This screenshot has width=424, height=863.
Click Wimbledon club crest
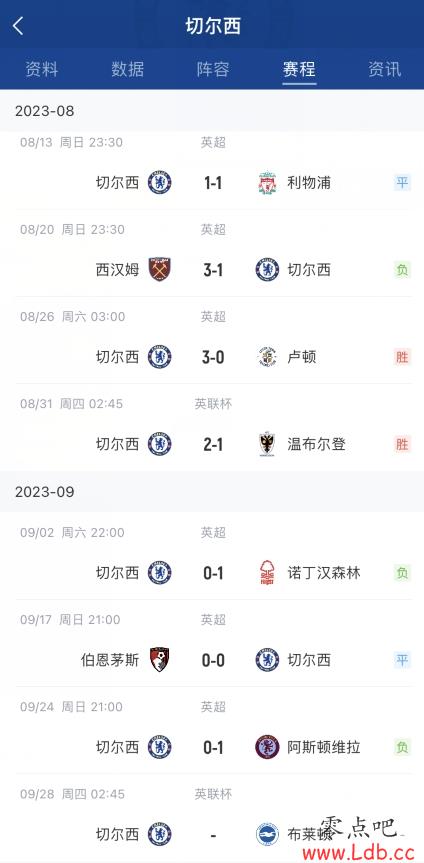coord(267,444)
